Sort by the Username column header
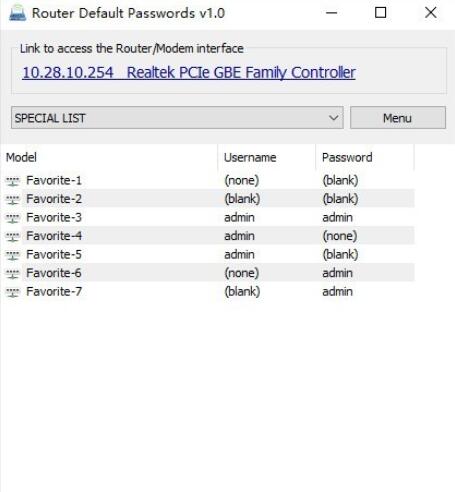Image resolution: width=455 pixels, height=492 pixels. 267,157
